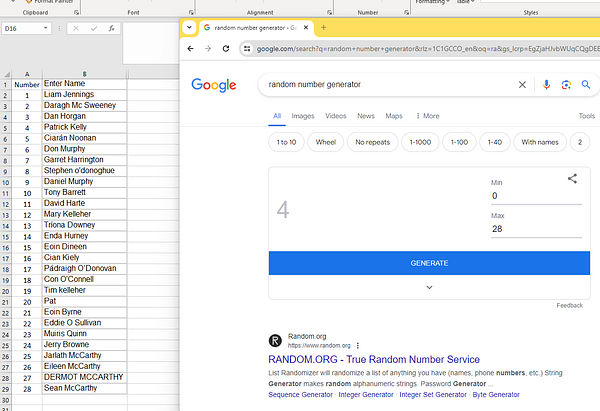Open a new Chrome tab with plus
600x411 pixels.
click(323, 28)
